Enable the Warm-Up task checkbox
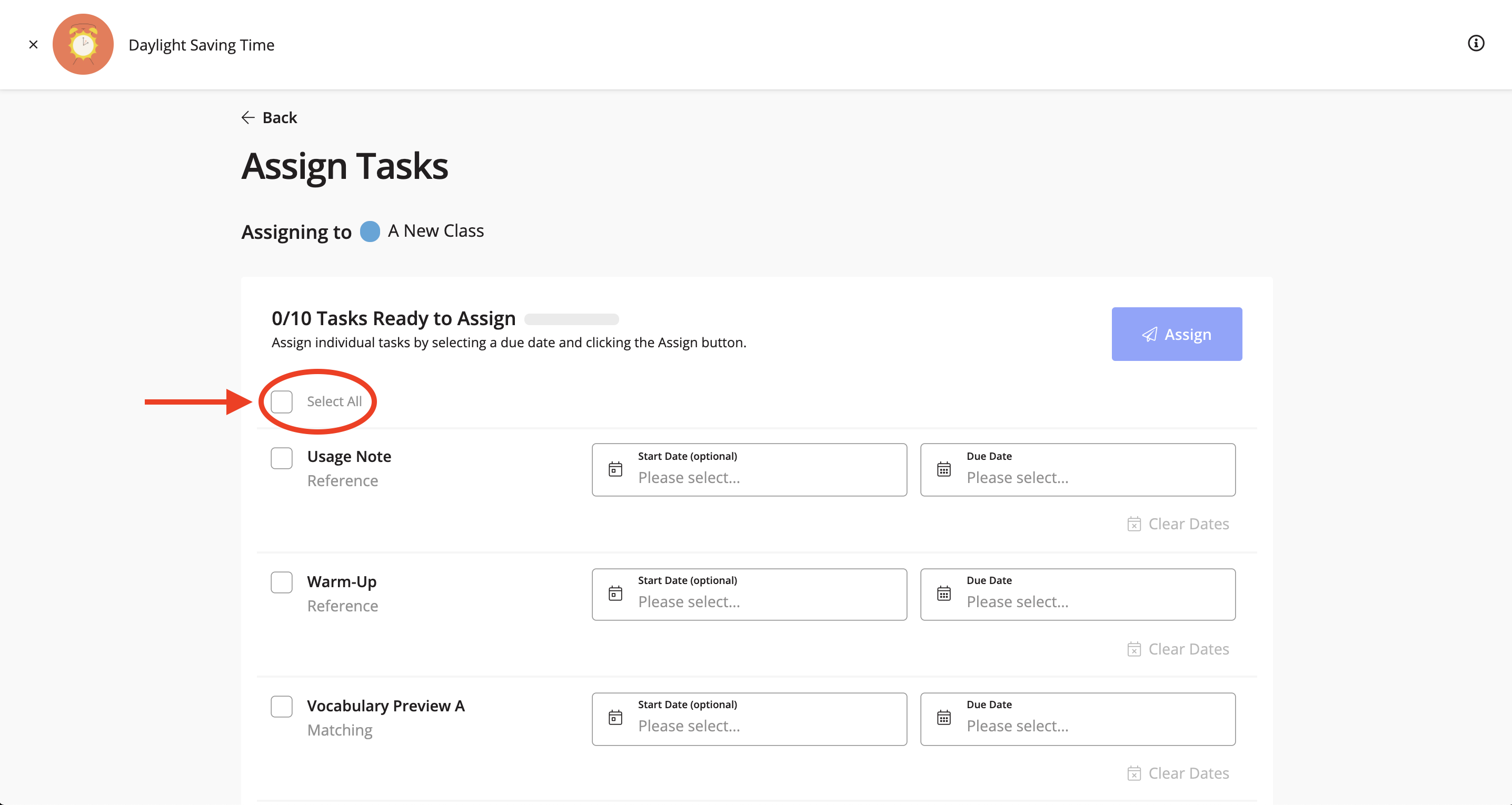Screen dimensions: 1512x805 coord(282,582)
